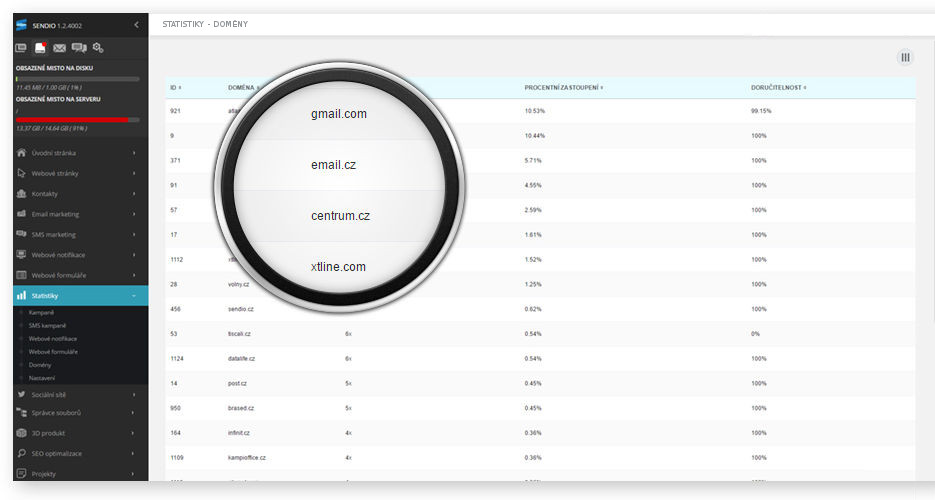This screenshot has height=500, width=935.
Task: Click the home icon for Úvodní stránka
Action: 21,153
